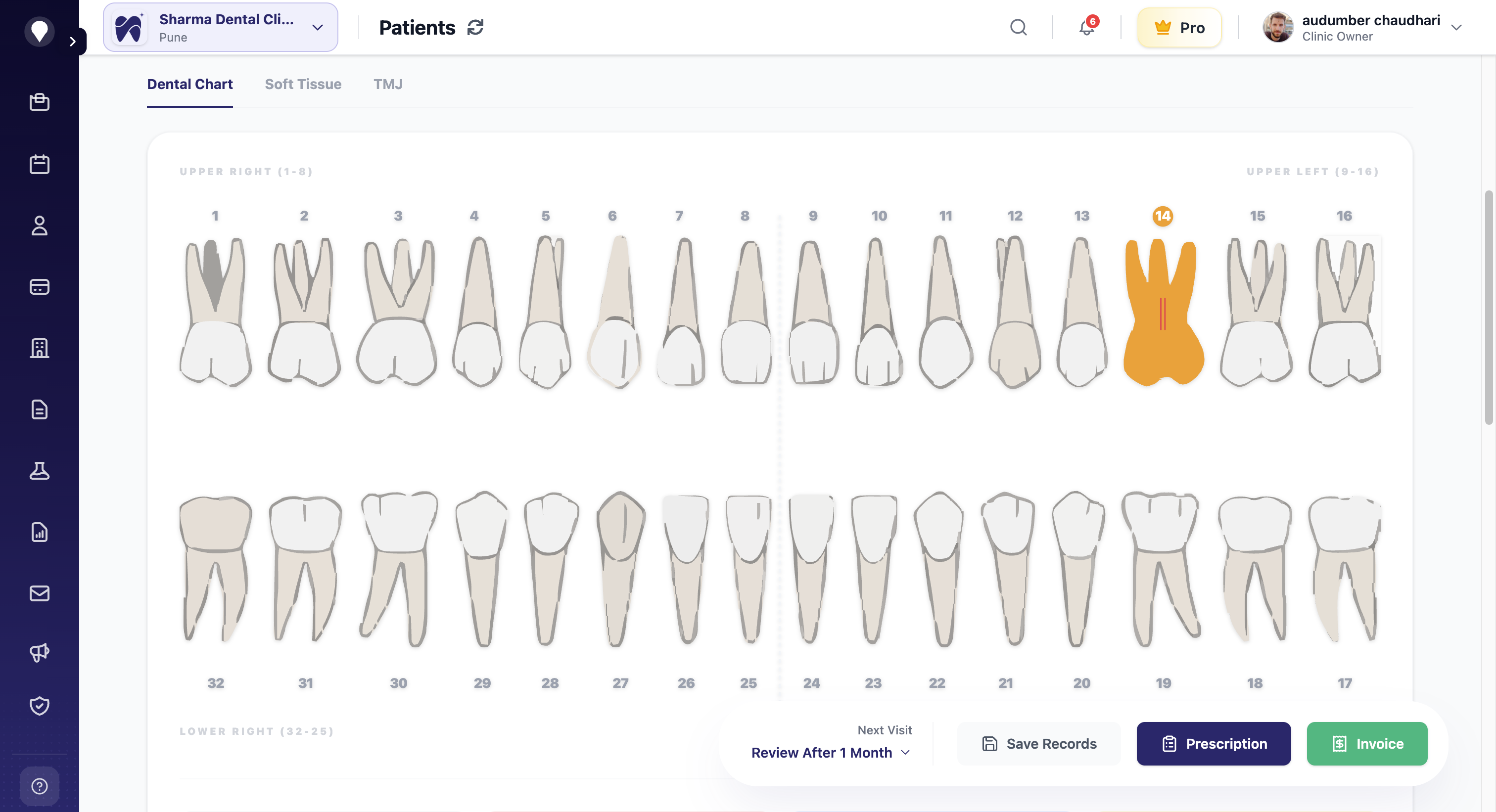
Task: Open the Sharma Dental Clinic dropdown
Action: click(x=221, y=27)
